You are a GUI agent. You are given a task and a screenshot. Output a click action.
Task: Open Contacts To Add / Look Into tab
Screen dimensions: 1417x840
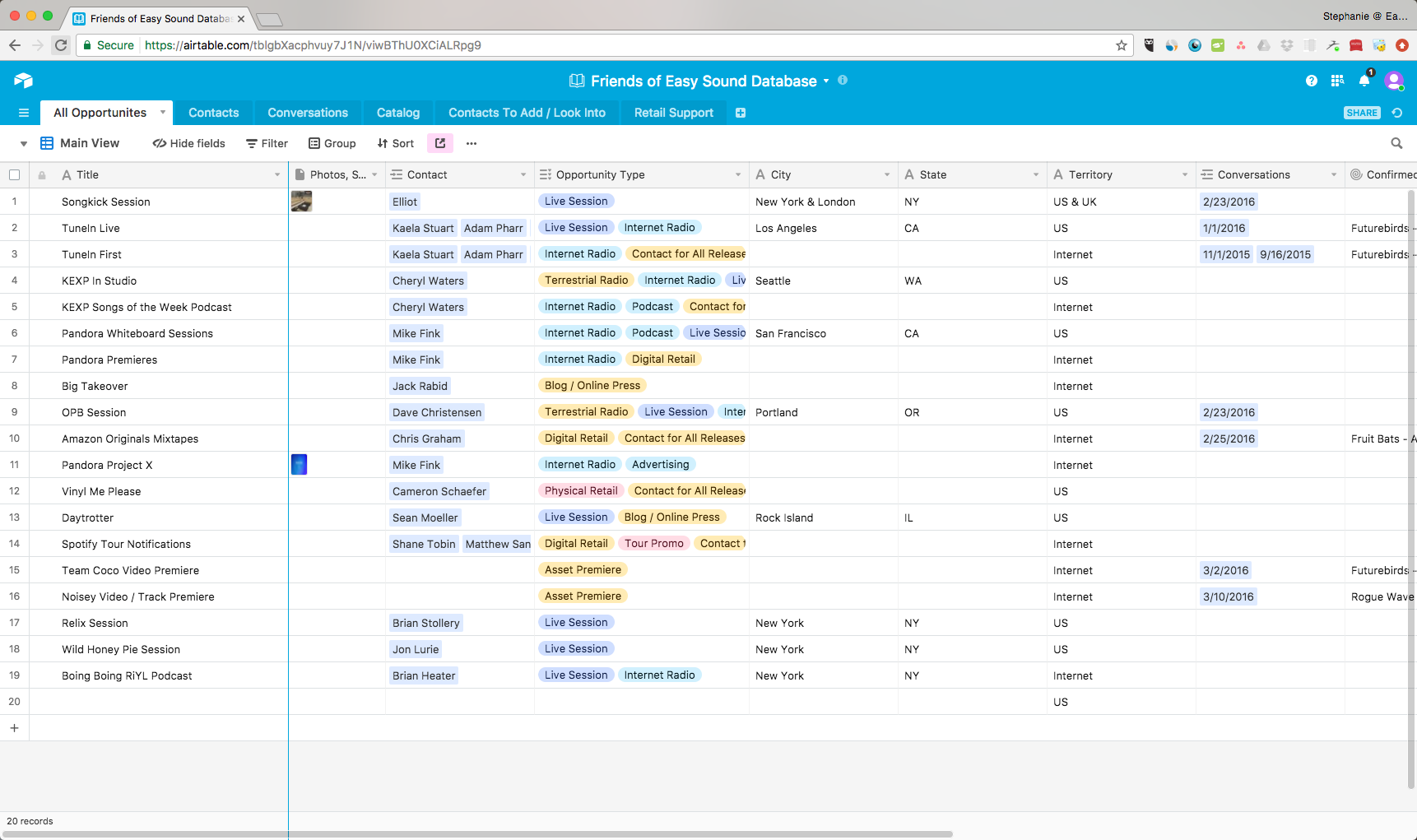pos(527,113)
